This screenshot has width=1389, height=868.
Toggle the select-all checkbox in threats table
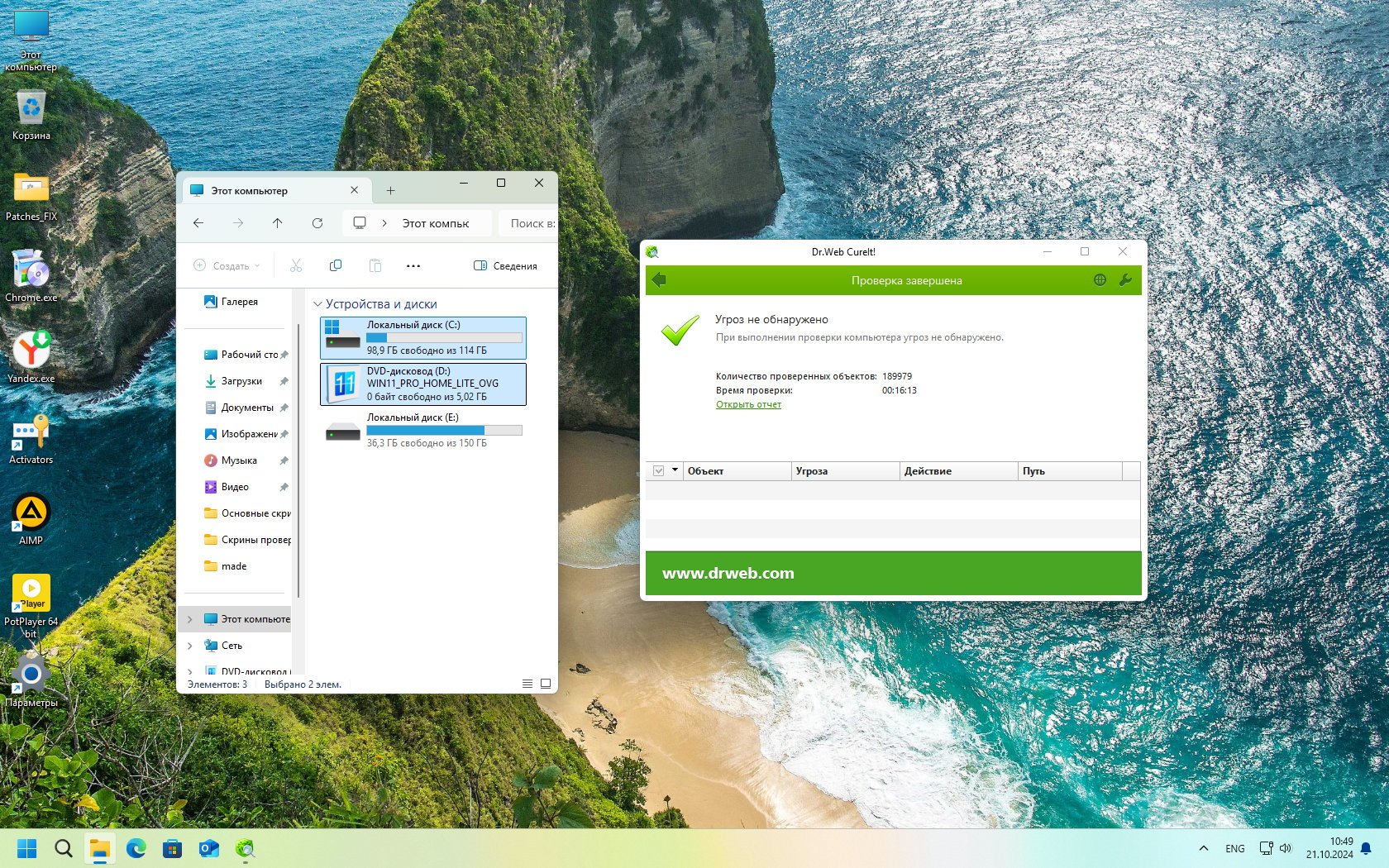659,471
